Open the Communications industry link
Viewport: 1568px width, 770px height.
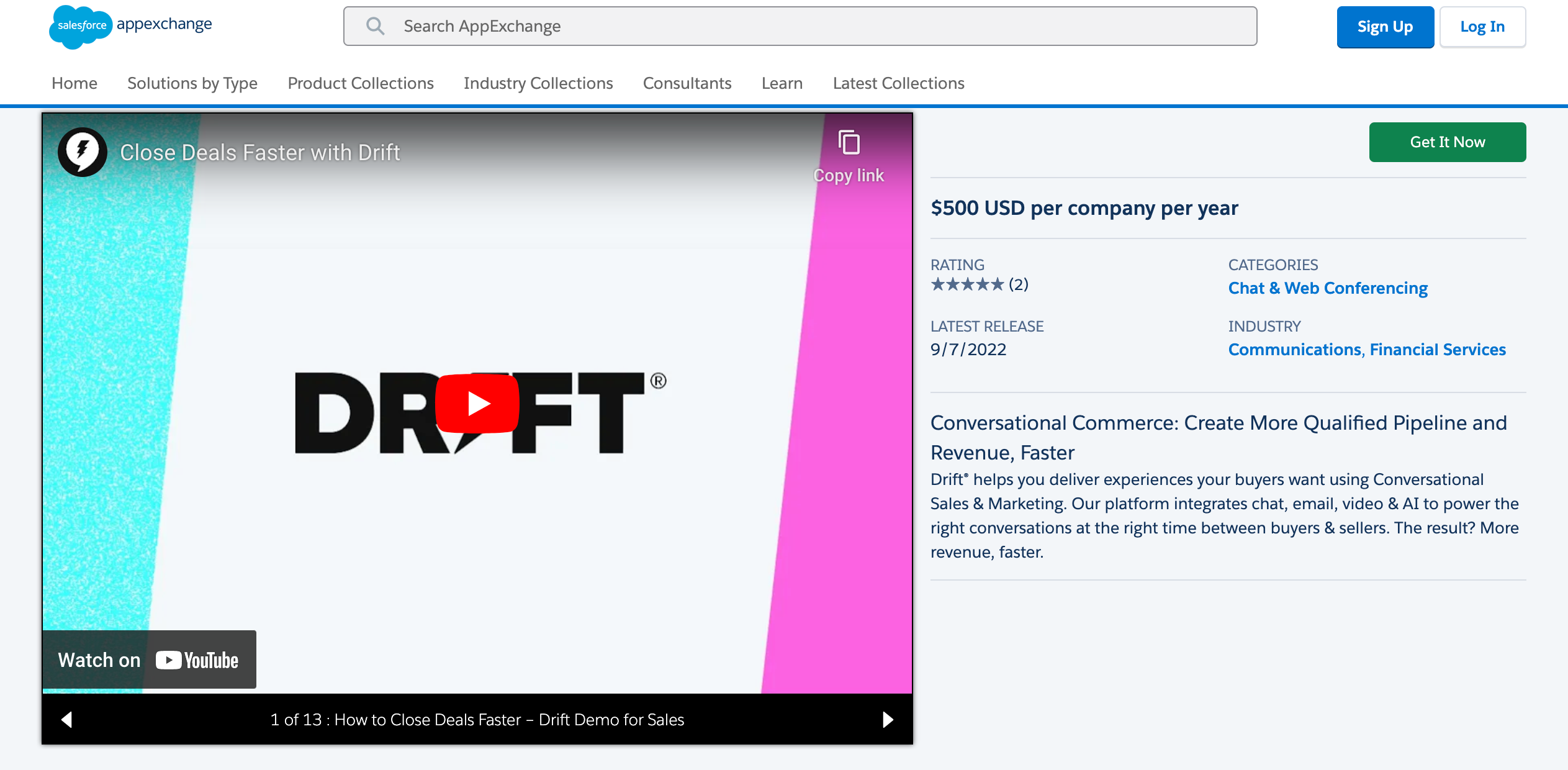(x=1295, y=350)
